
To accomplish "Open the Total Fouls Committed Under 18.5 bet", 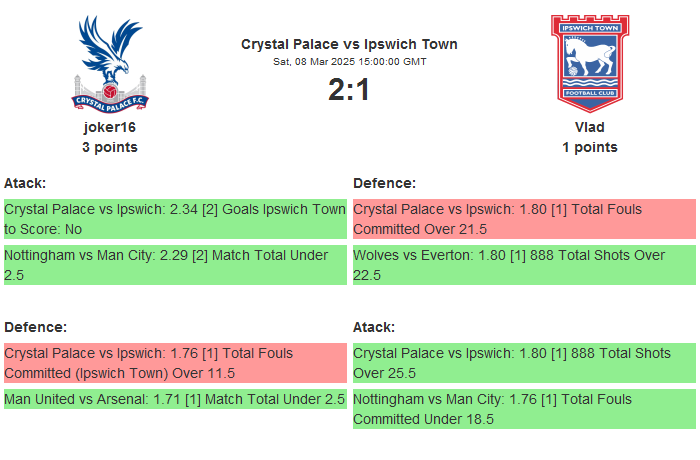I will point(524,409).
